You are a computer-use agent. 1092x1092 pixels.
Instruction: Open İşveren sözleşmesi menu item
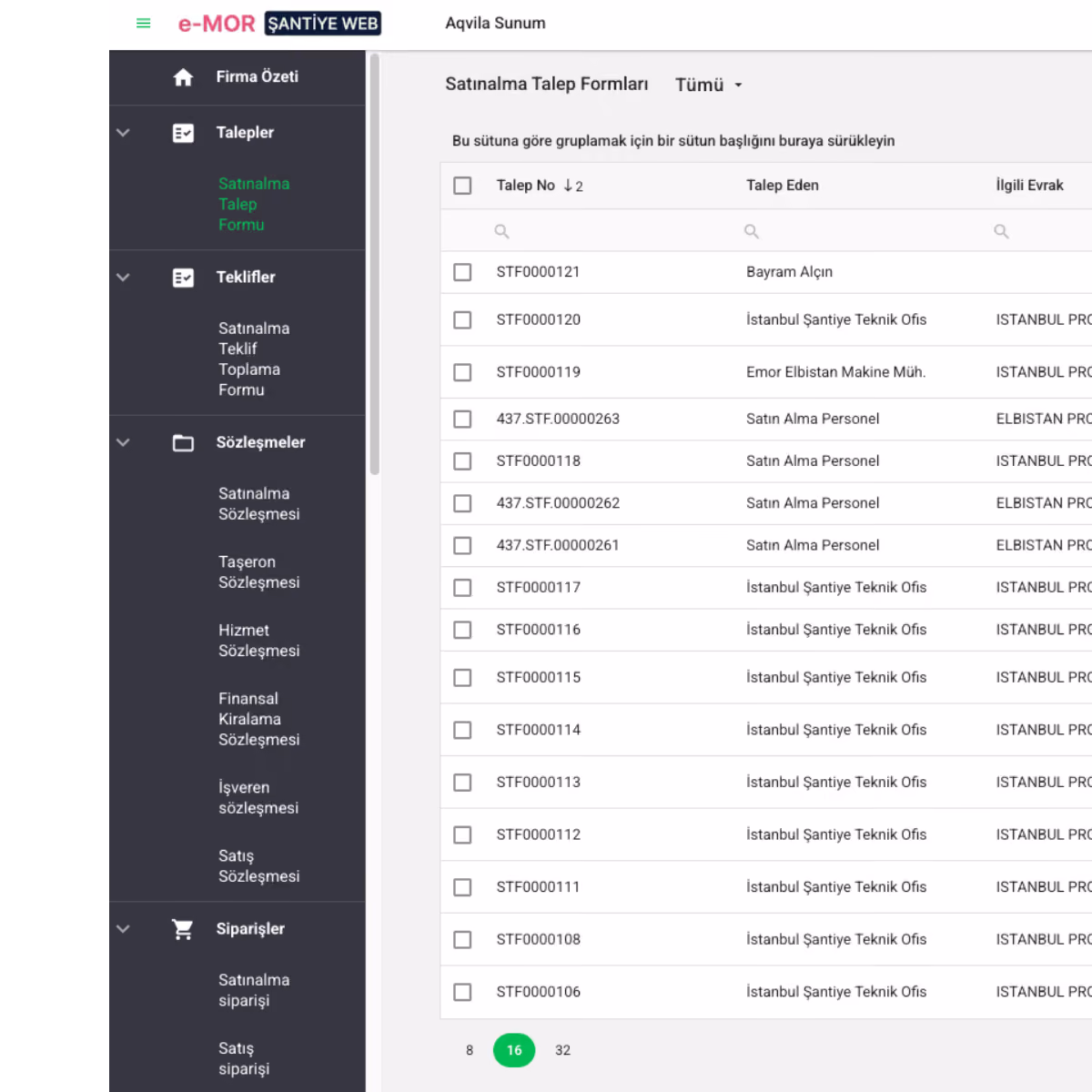coord(258,797)
